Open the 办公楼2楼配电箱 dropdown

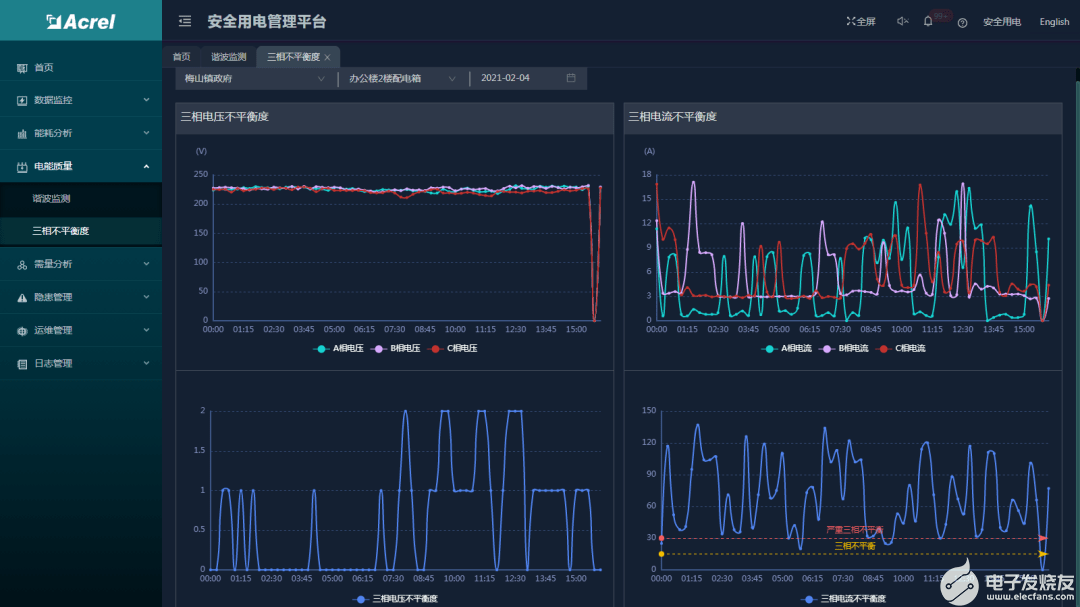(x=403, y=79)
